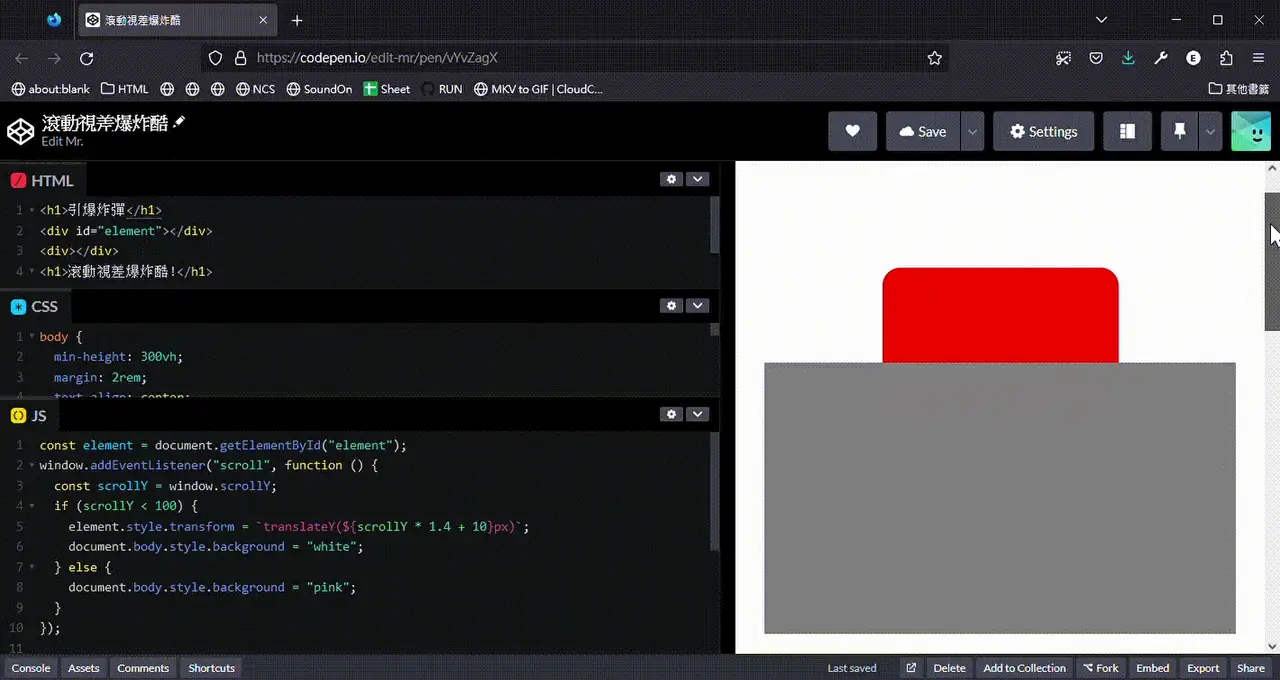Viewport: 1280px width, 680px height.
Task: Click the preview vertical scrollbar thumb
Action: pos(1272,262)
